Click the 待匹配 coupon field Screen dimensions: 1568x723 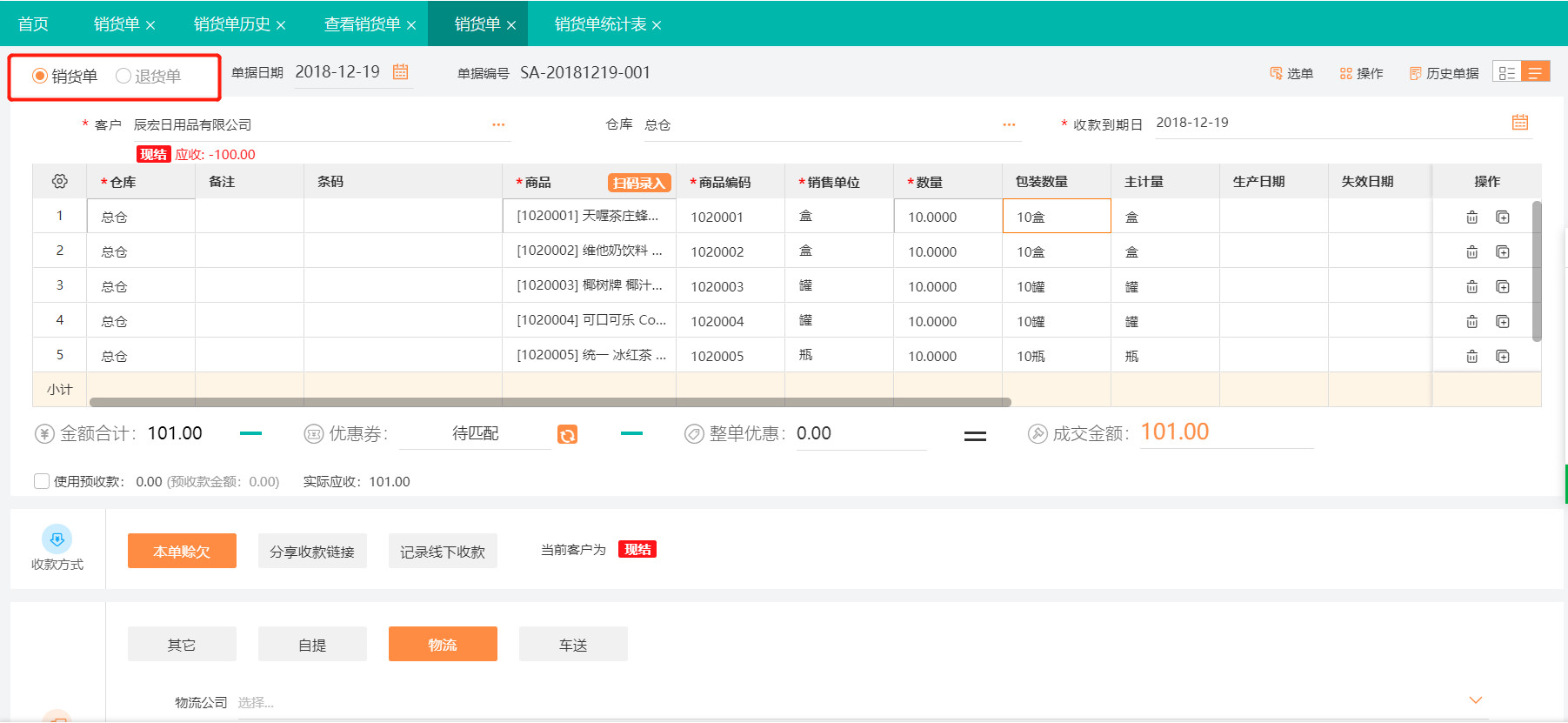[x=475, y=433]
